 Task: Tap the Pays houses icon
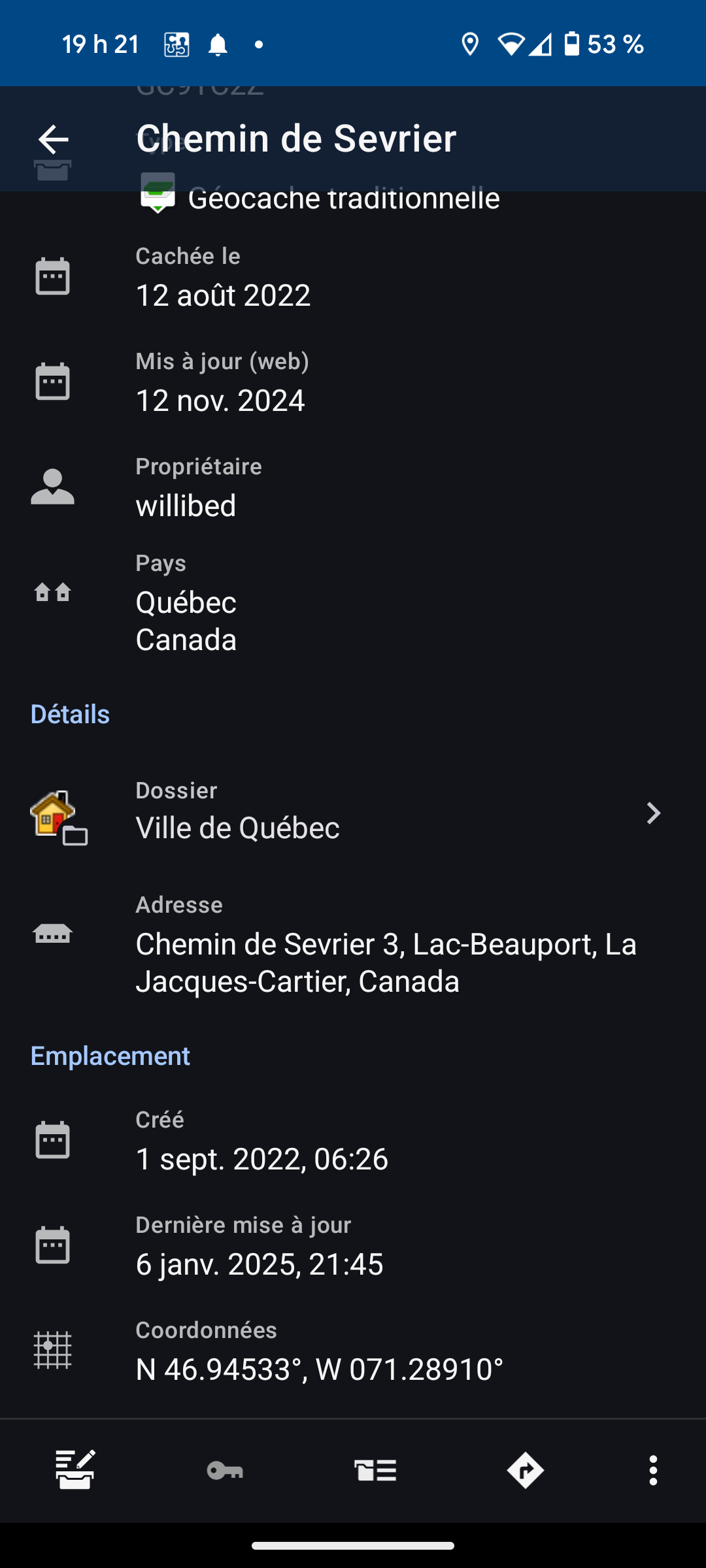click(x=52, y=592)
